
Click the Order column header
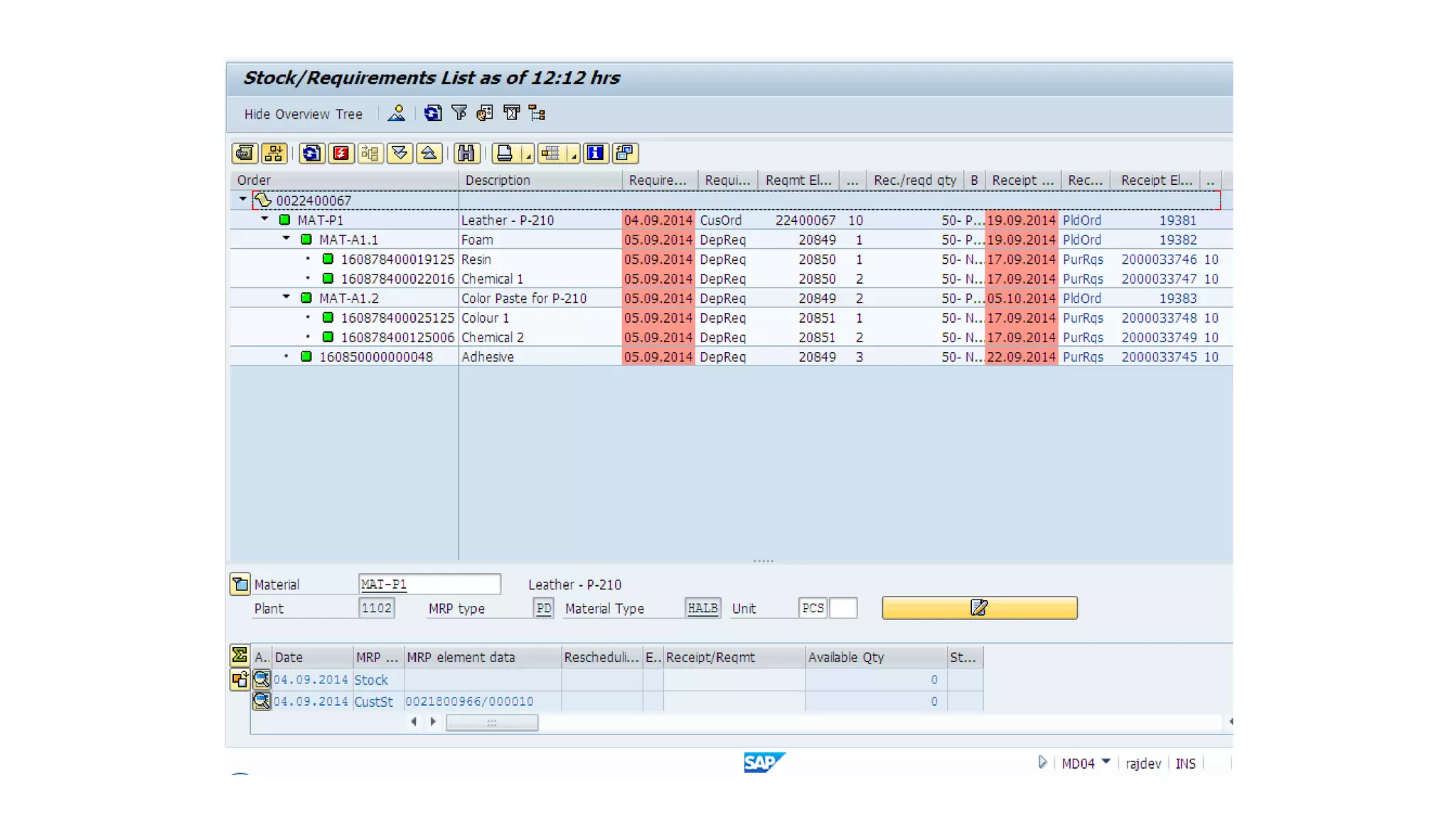(x=344, y=180)
